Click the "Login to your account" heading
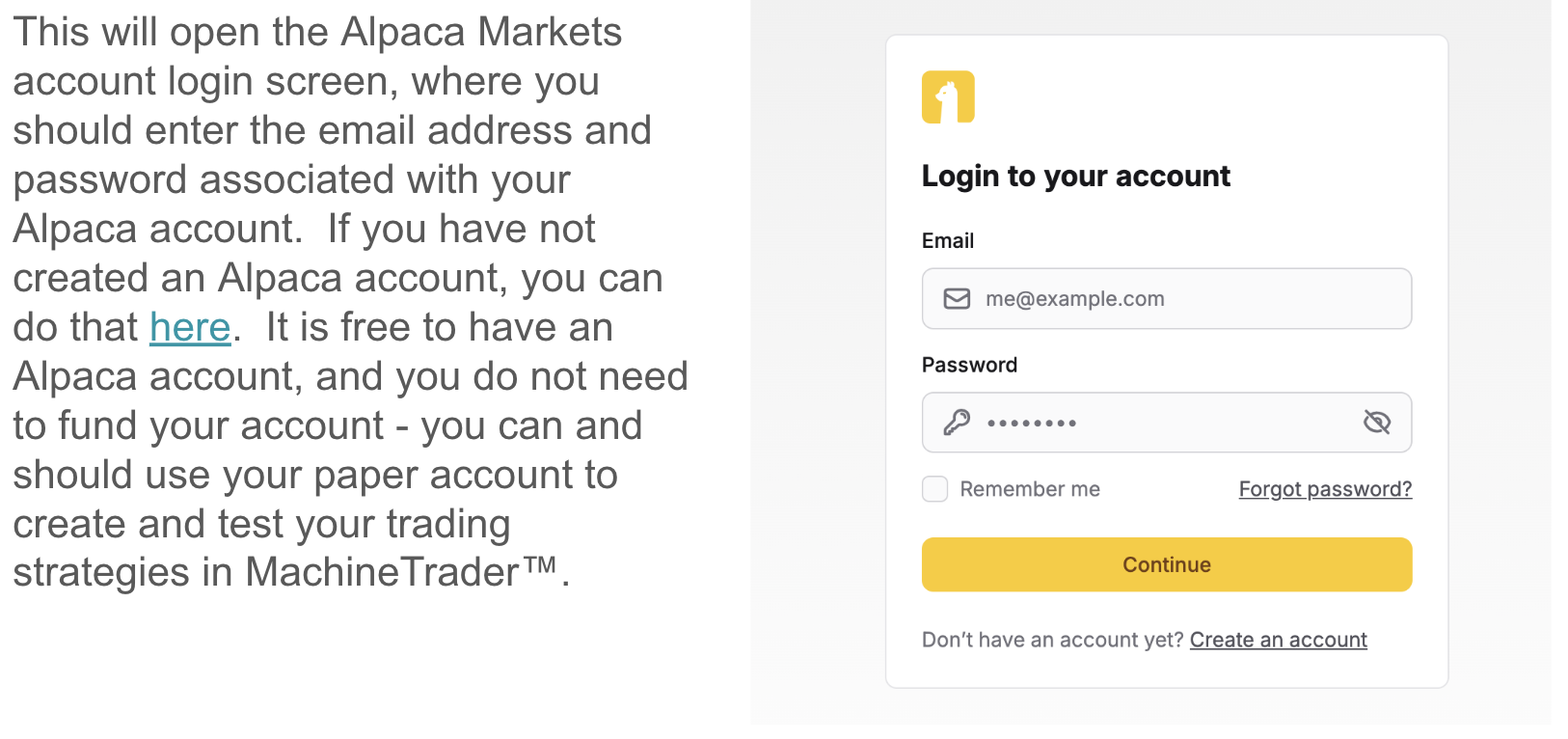The width and height of the screenshot is (1568, 739). click(1075, 177)
